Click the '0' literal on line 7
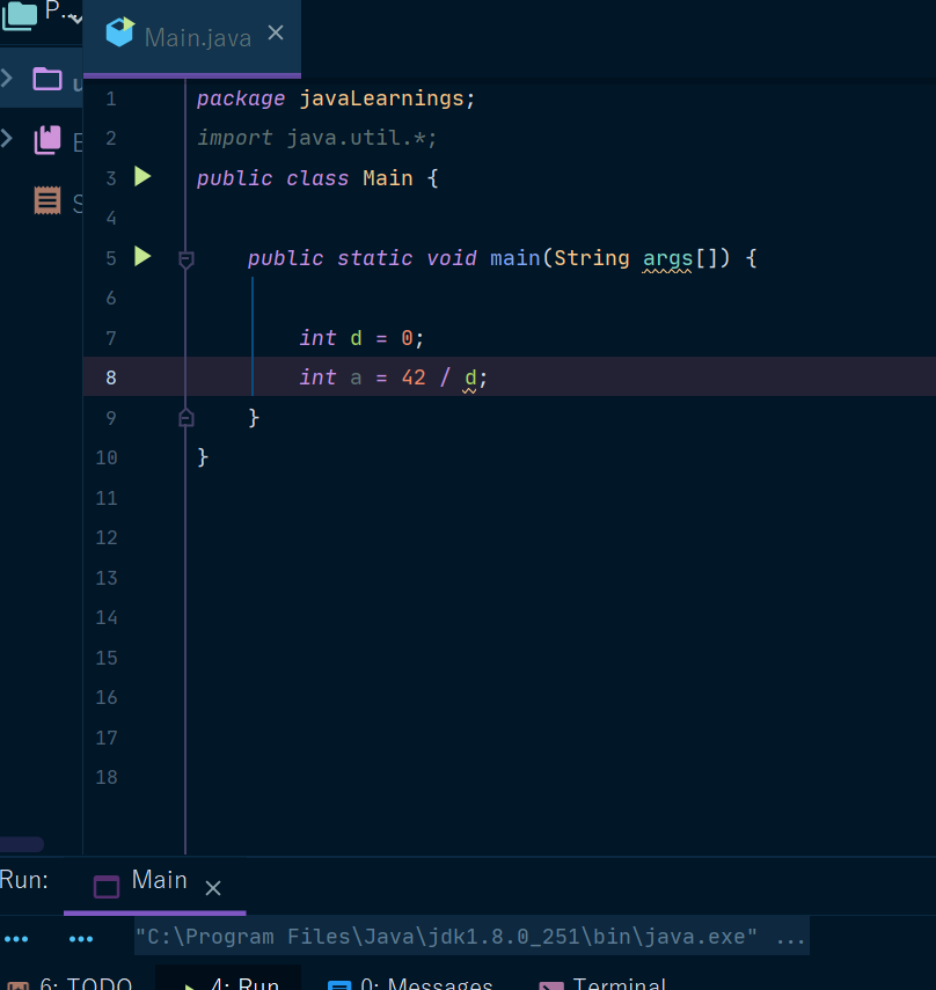Viewport: 936px width, 990px height. pyautogui.click(x=407, y=338)
